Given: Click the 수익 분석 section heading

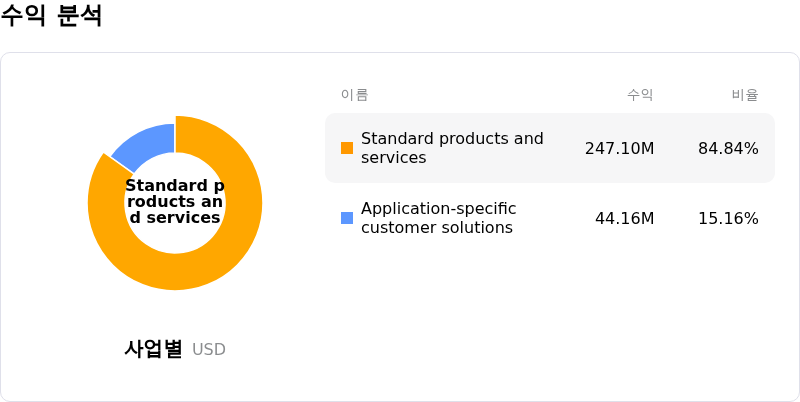Looking at the screenshot, I should tap(51, 15).
